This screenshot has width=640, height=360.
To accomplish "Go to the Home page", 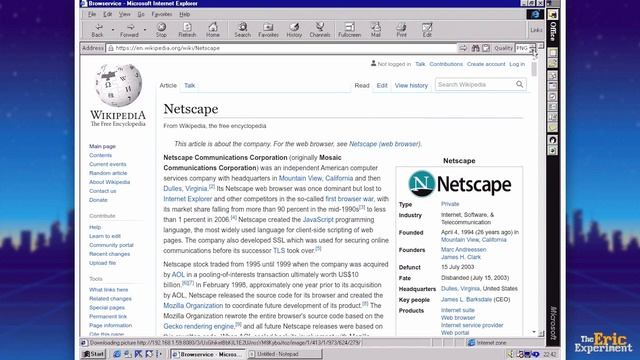I will [213, 30].
